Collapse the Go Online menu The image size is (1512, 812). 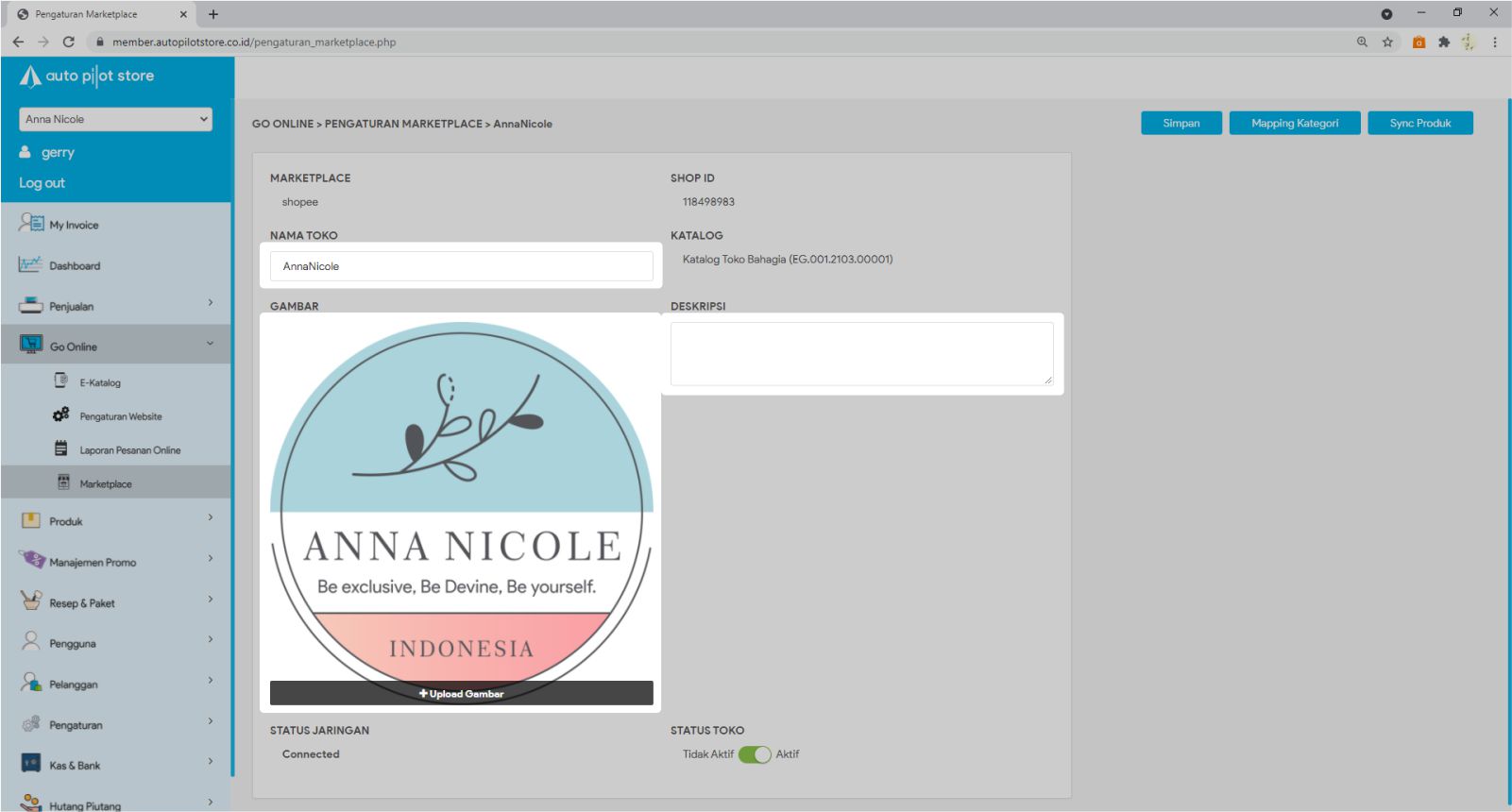[x=115, y=347]
